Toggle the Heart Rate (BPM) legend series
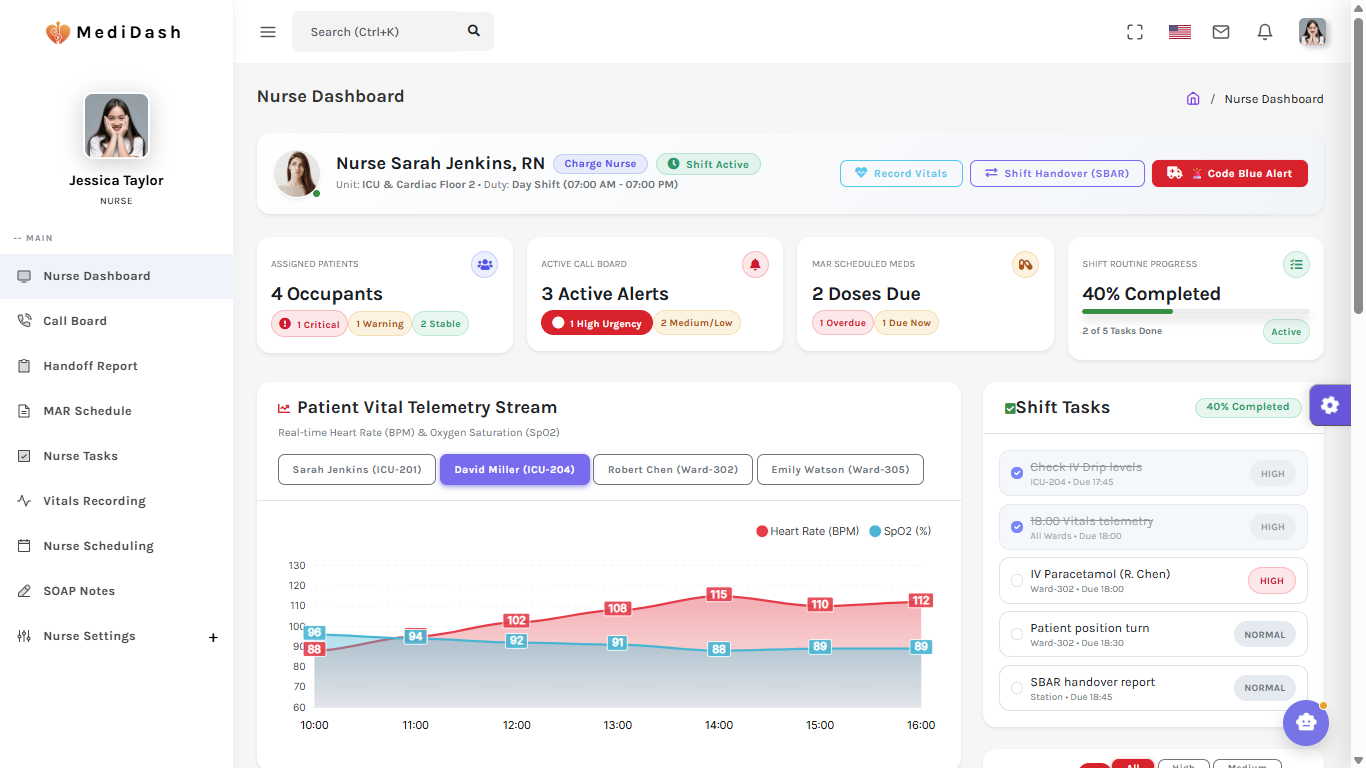The height and width of the screenshot is (768, 1366). pyautogui.click(x=808, y=531)
